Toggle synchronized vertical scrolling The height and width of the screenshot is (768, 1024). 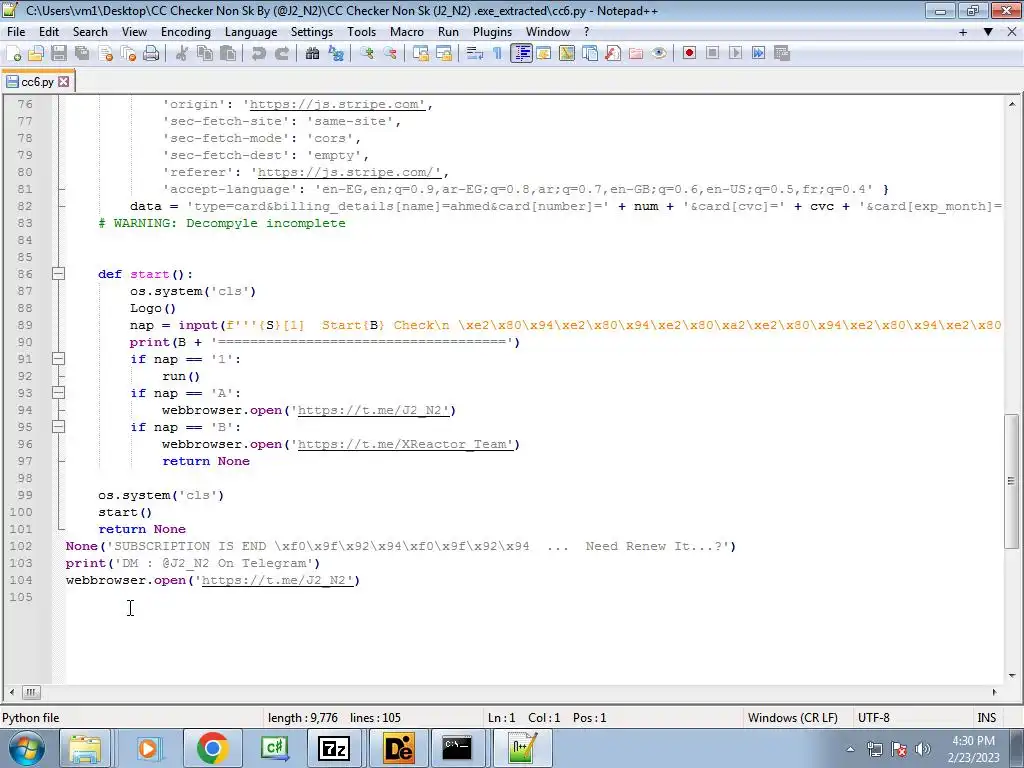pyautogui.click(x=421, y=54)
